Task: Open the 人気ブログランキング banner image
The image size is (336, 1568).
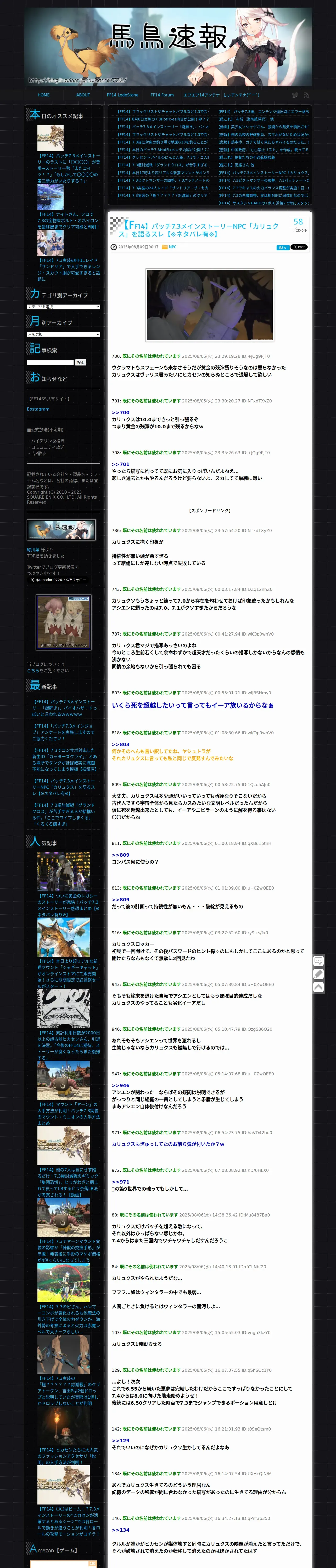Action: coord(63,622)
